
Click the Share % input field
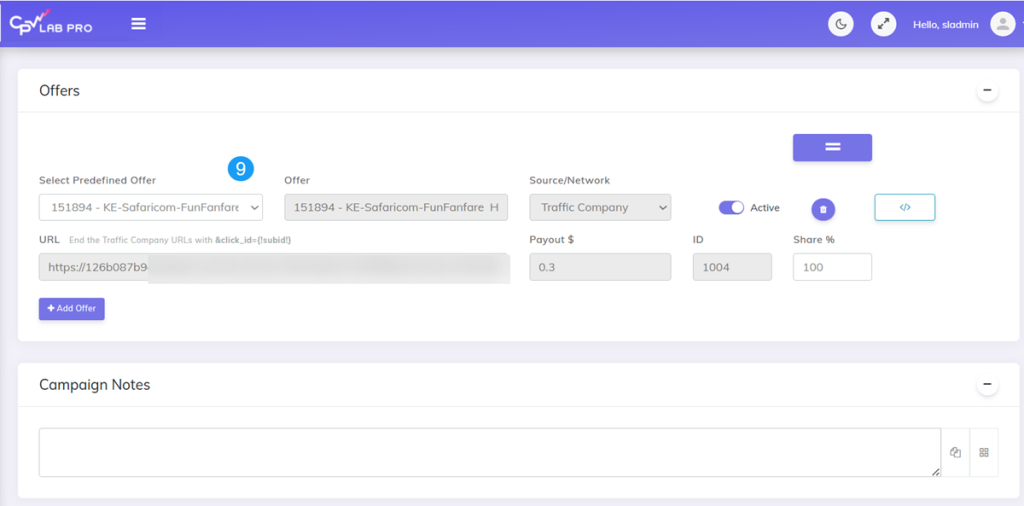pyautogui.click(x=832, y=267)
